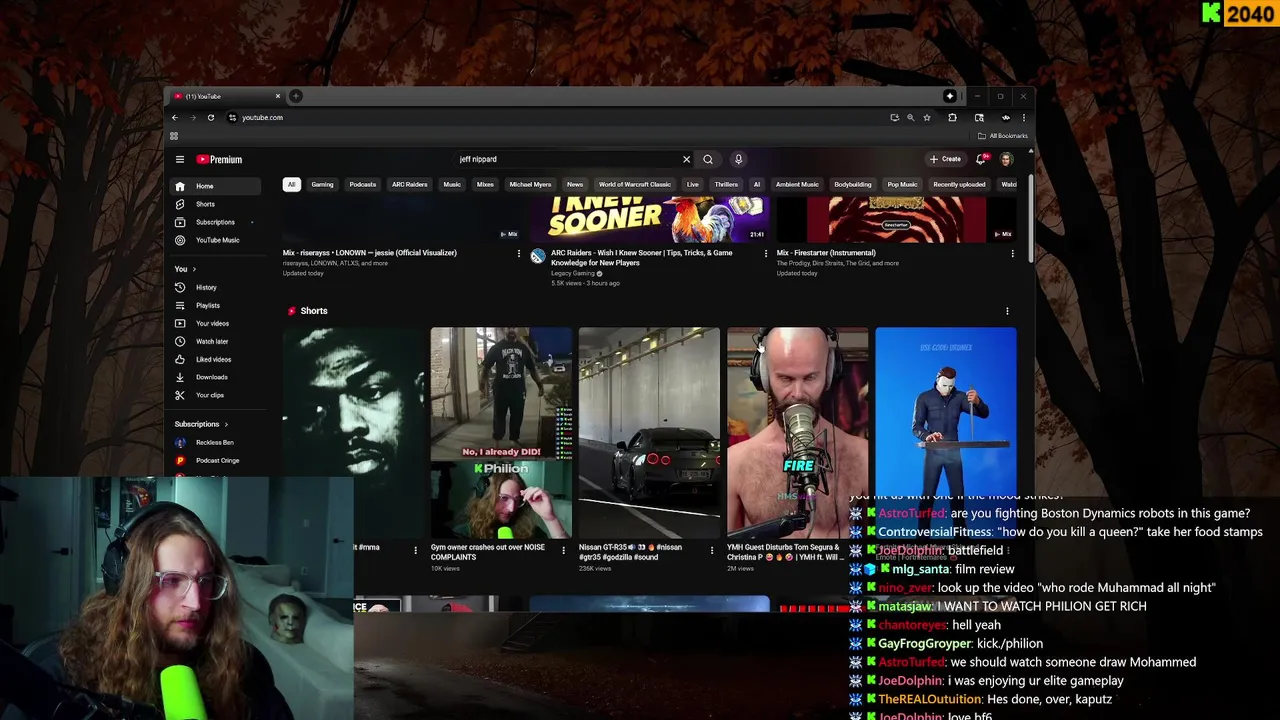Open a new browser tab
Viewport: 1280px width, 720px height.
point(296,96)
